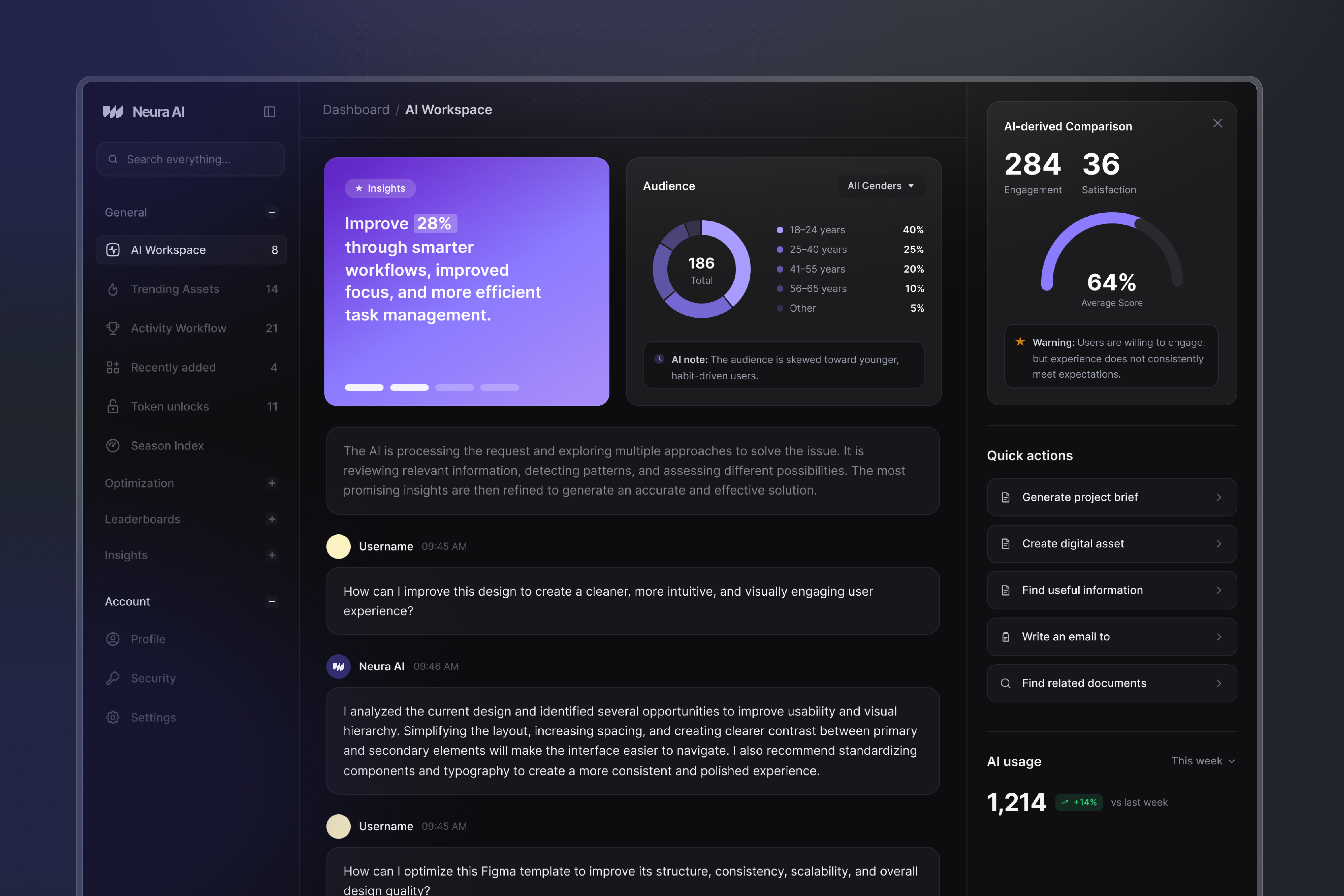The height and width of the screenshot is (896, 1344).
Task: Toggle the sidebar collapse icon
Action: [269, 111]
